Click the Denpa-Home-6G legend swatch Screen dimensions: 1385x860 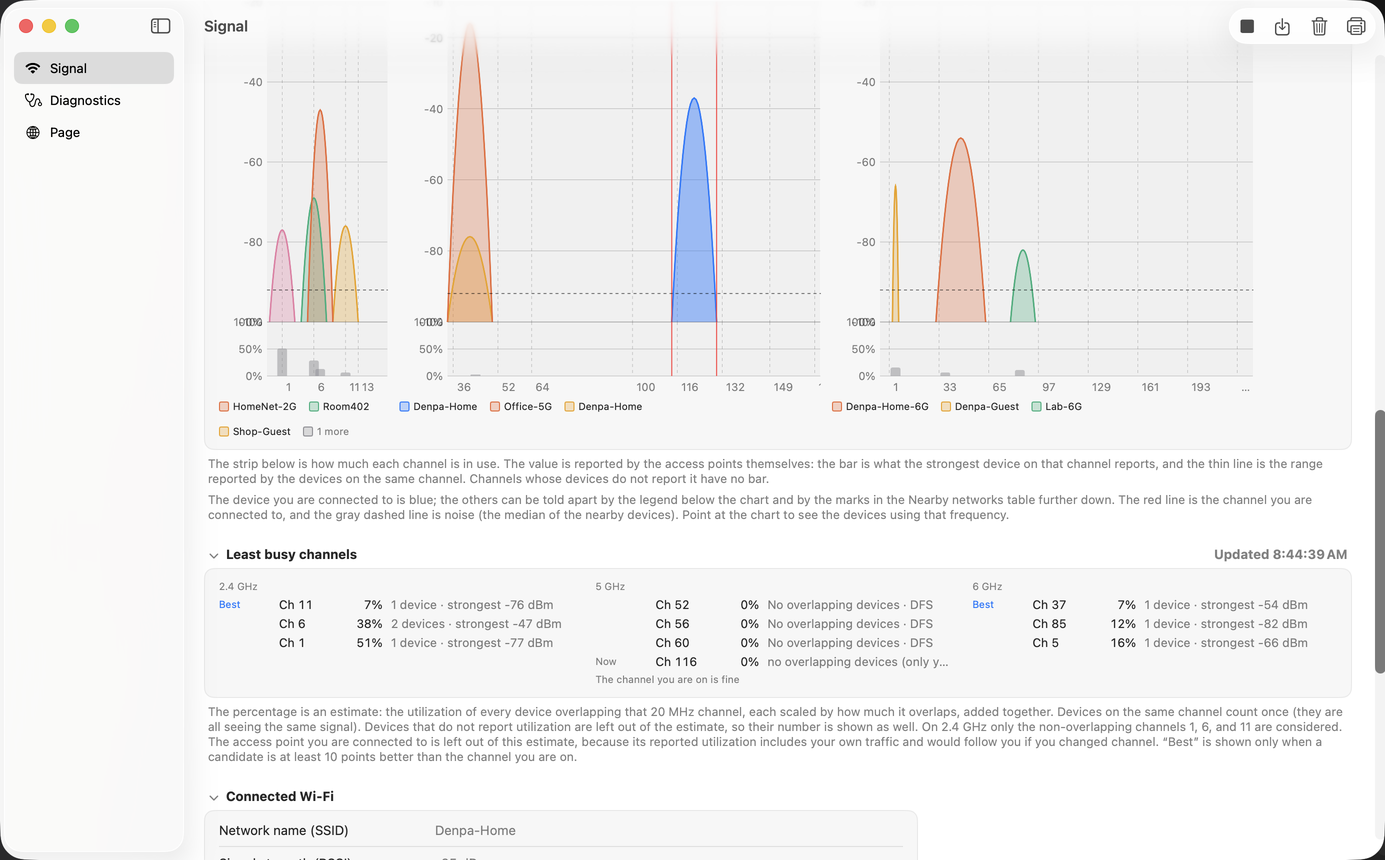tap(837, 407)
